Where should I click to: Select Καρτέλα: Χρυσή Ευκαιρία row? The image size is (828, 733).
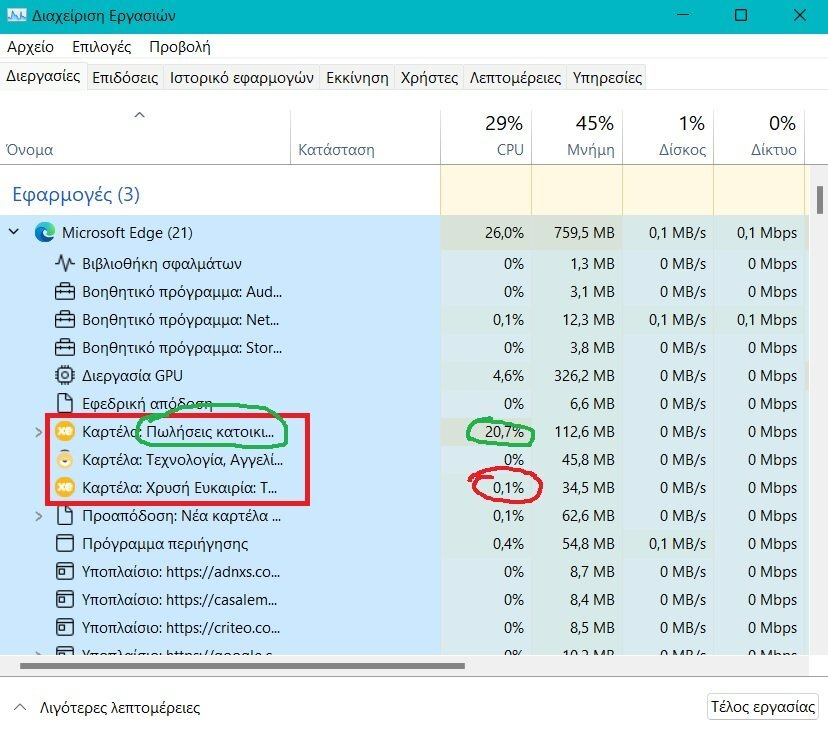(x=404, y=487)
